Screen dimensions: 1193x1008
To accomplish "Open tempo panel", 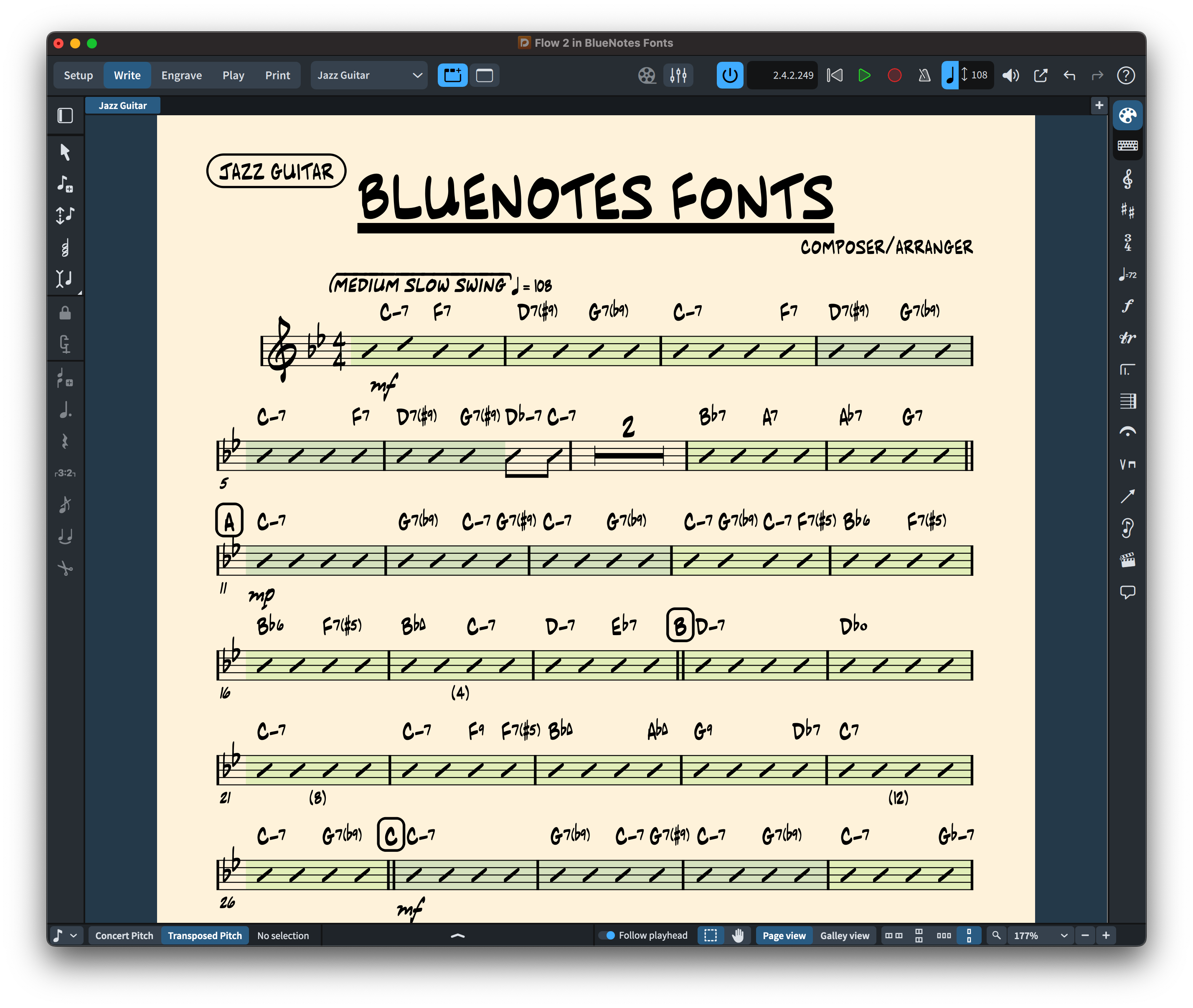I will pyautogui.click(x=1127, y=274).
